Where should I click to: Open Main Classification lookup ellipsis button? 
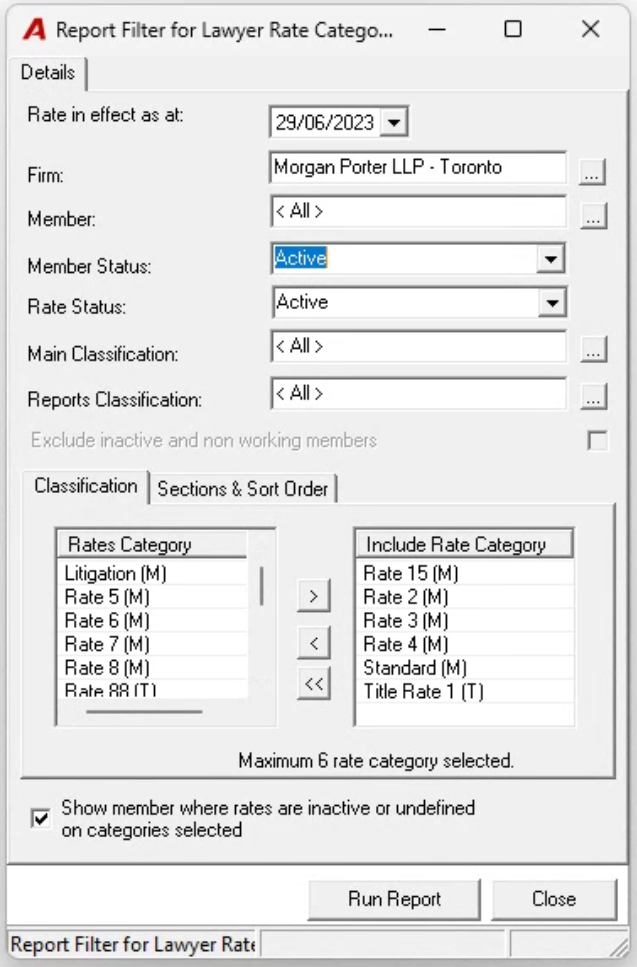tap(593, 350)
